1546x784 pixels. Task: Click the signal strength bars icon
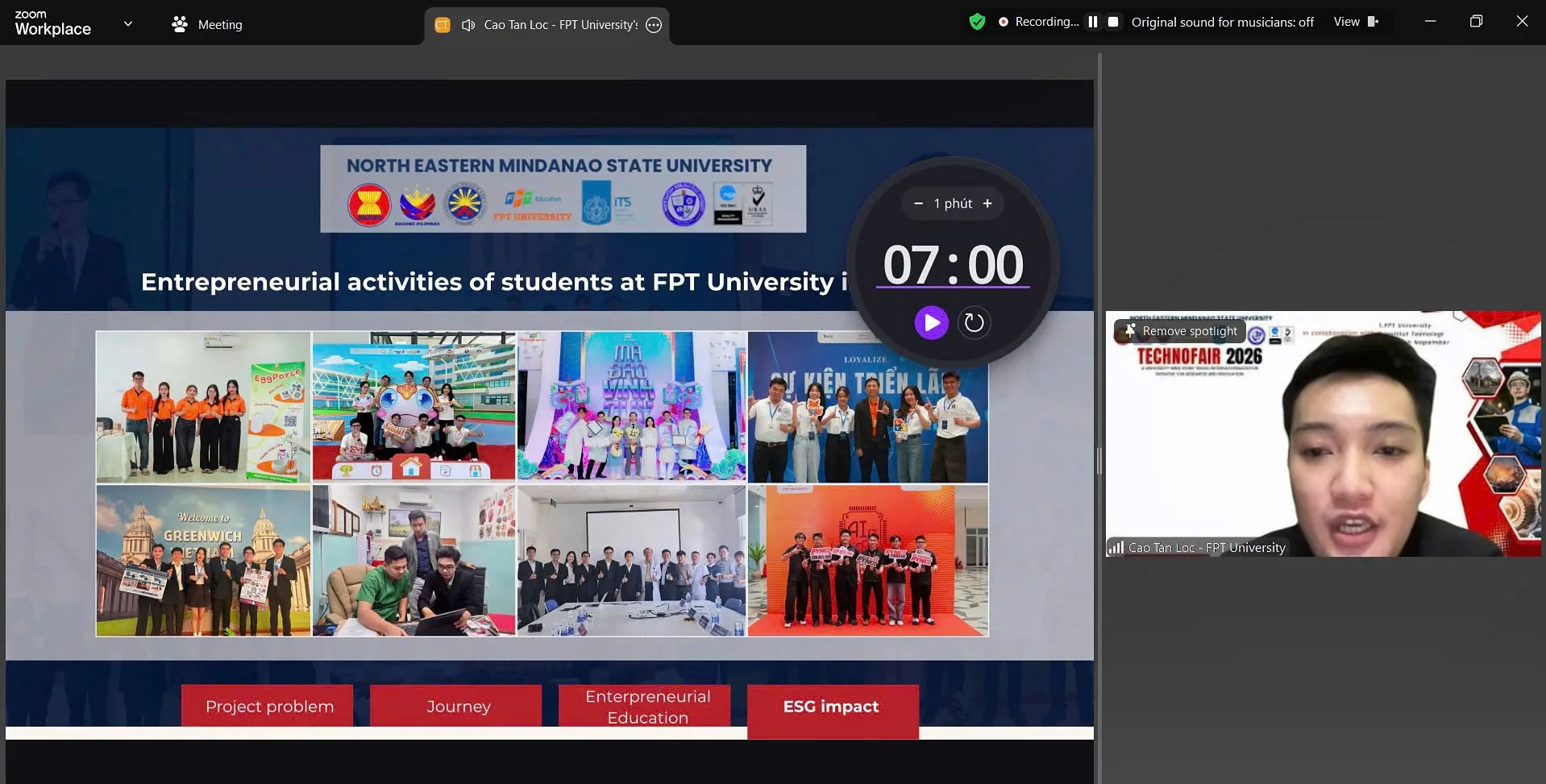pos(1116,548)
